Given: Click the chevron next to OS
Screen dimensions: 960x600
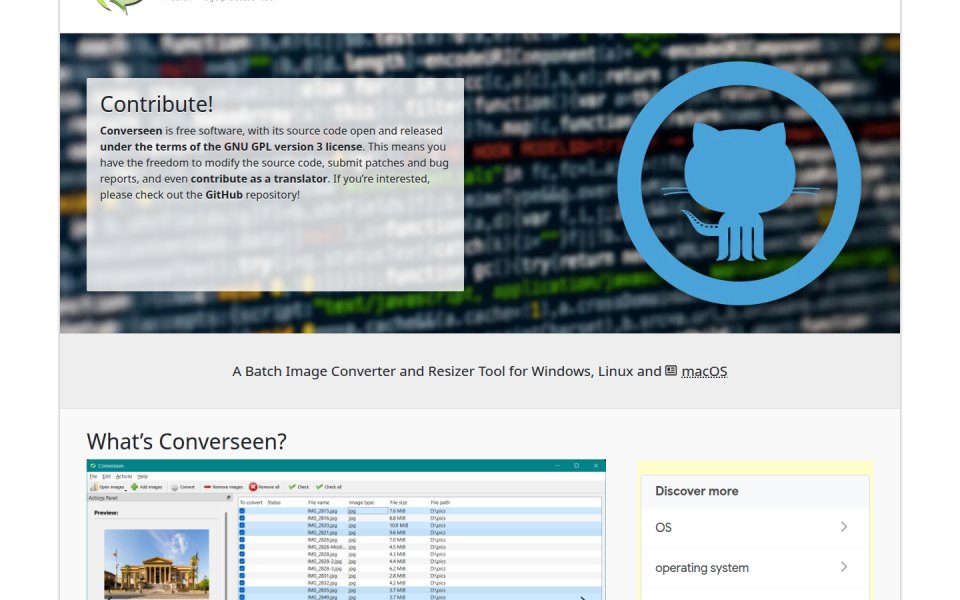Looking at the screenshot, I should point(844,527).
